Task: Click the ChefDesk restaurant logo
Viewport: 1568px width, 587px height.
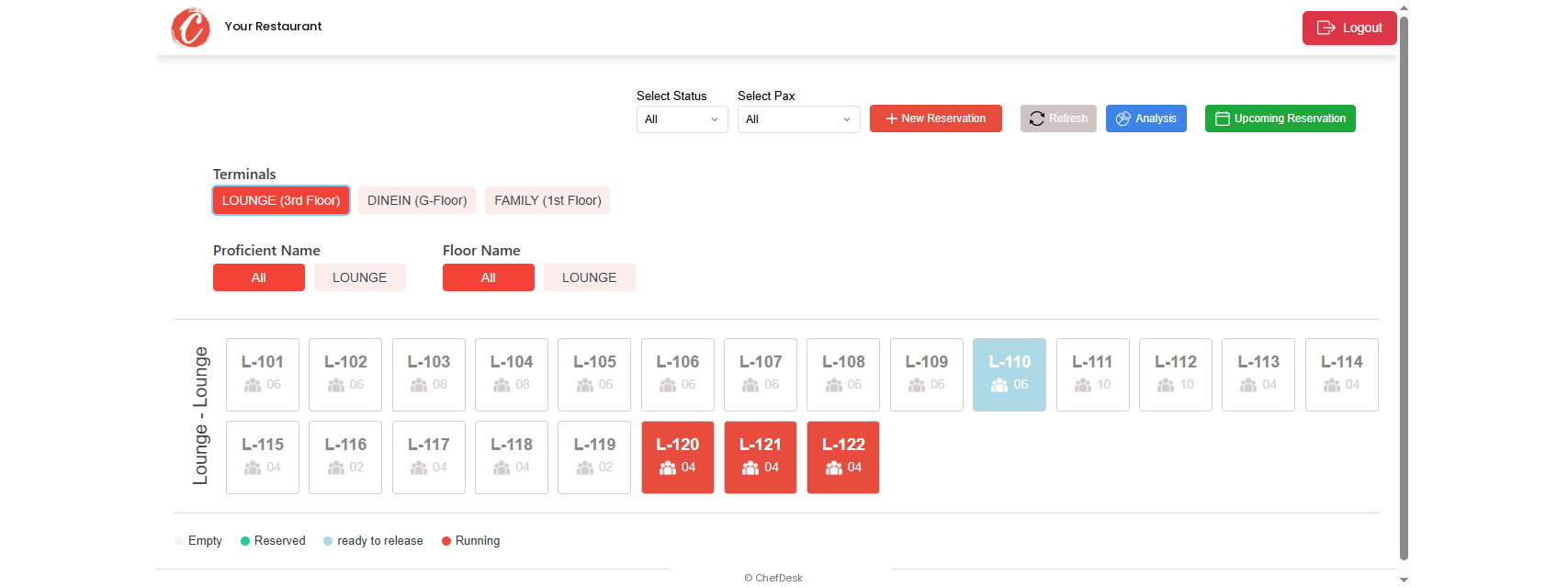Action: (x=191, y=27)
